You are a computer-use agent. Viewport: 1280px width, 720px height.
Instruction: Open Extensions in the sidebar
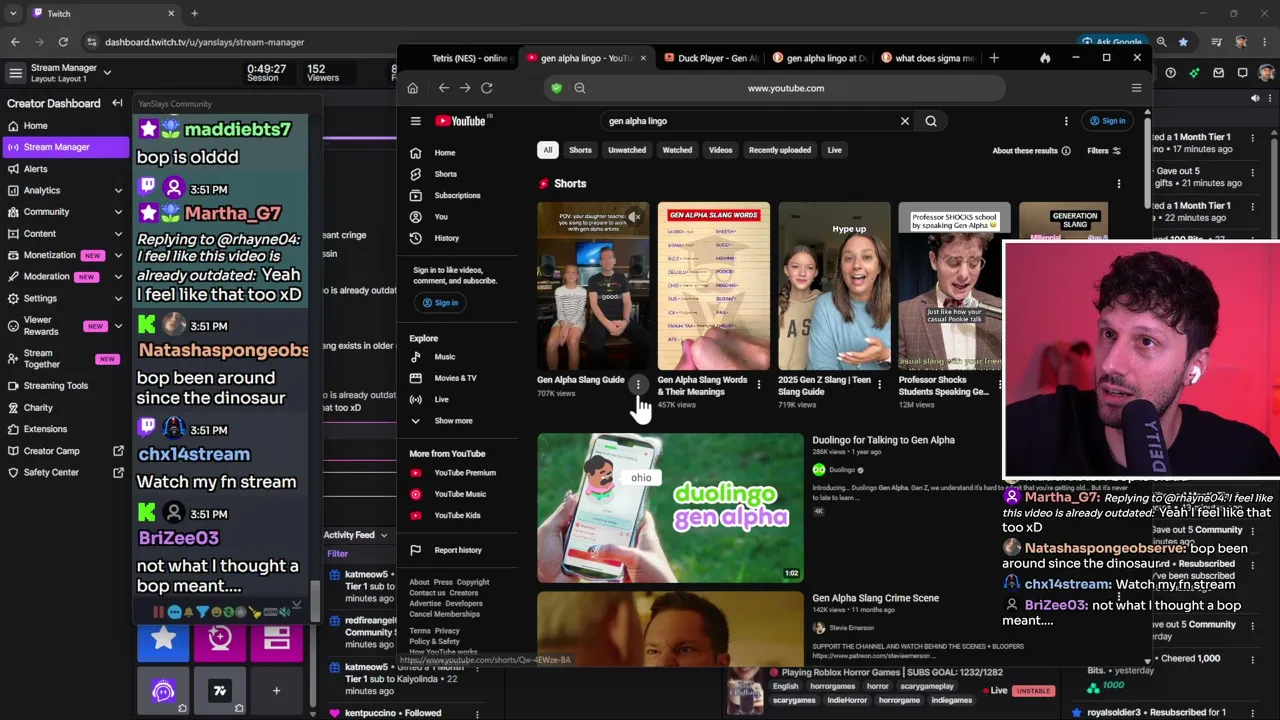(45, 429)
